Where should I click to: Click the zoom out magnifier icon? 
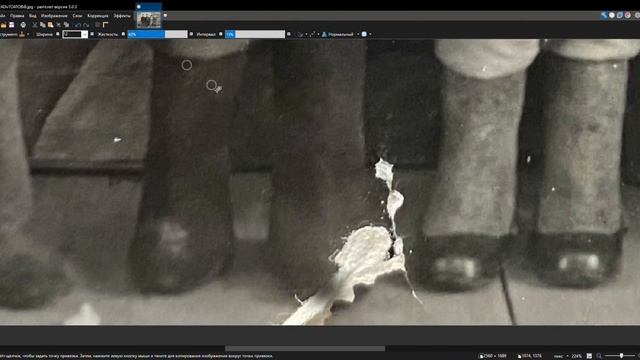(599, 356)
